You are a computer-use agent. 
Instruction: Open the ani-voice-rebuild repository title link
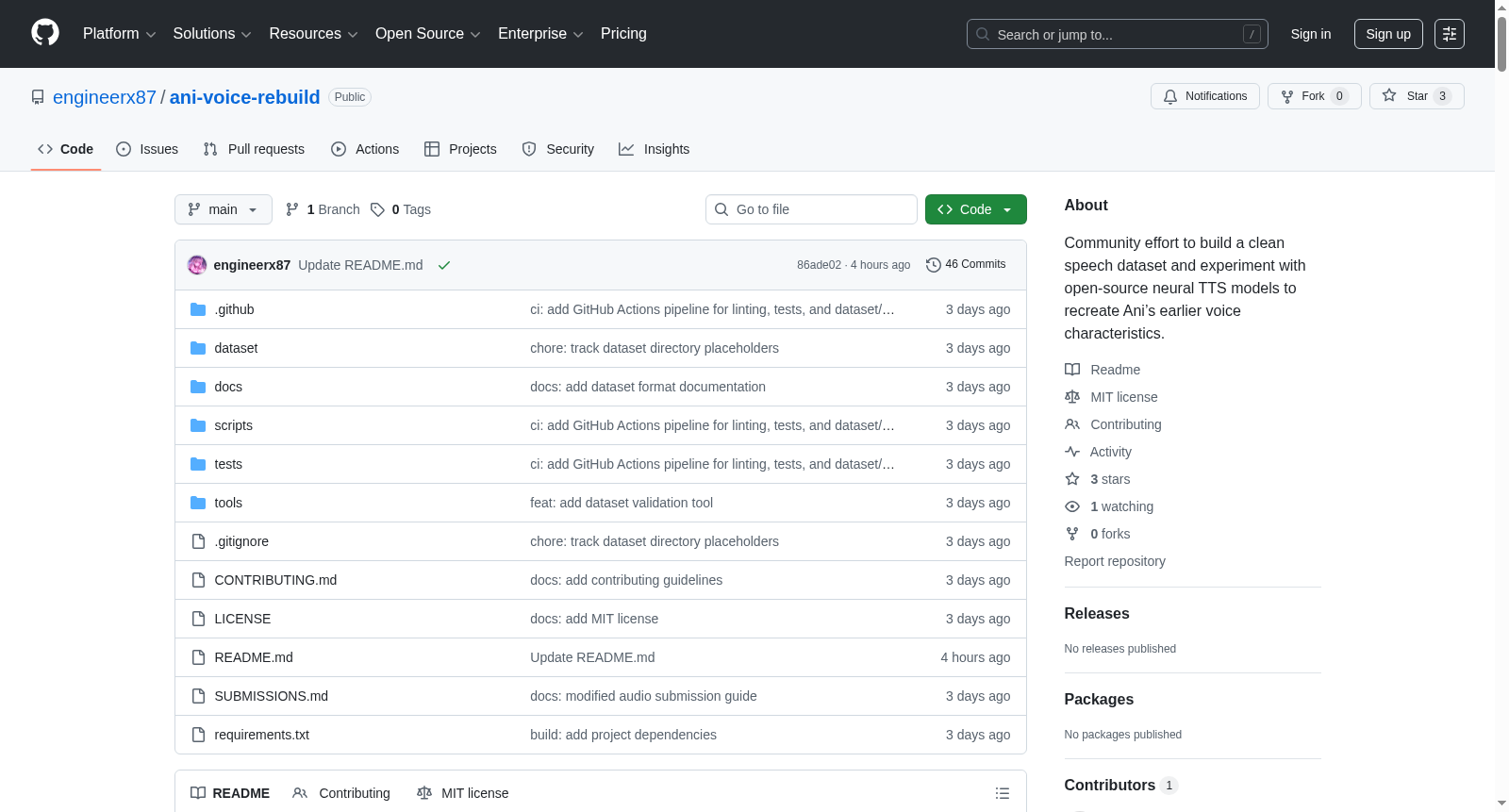click(x=245, y=97)
